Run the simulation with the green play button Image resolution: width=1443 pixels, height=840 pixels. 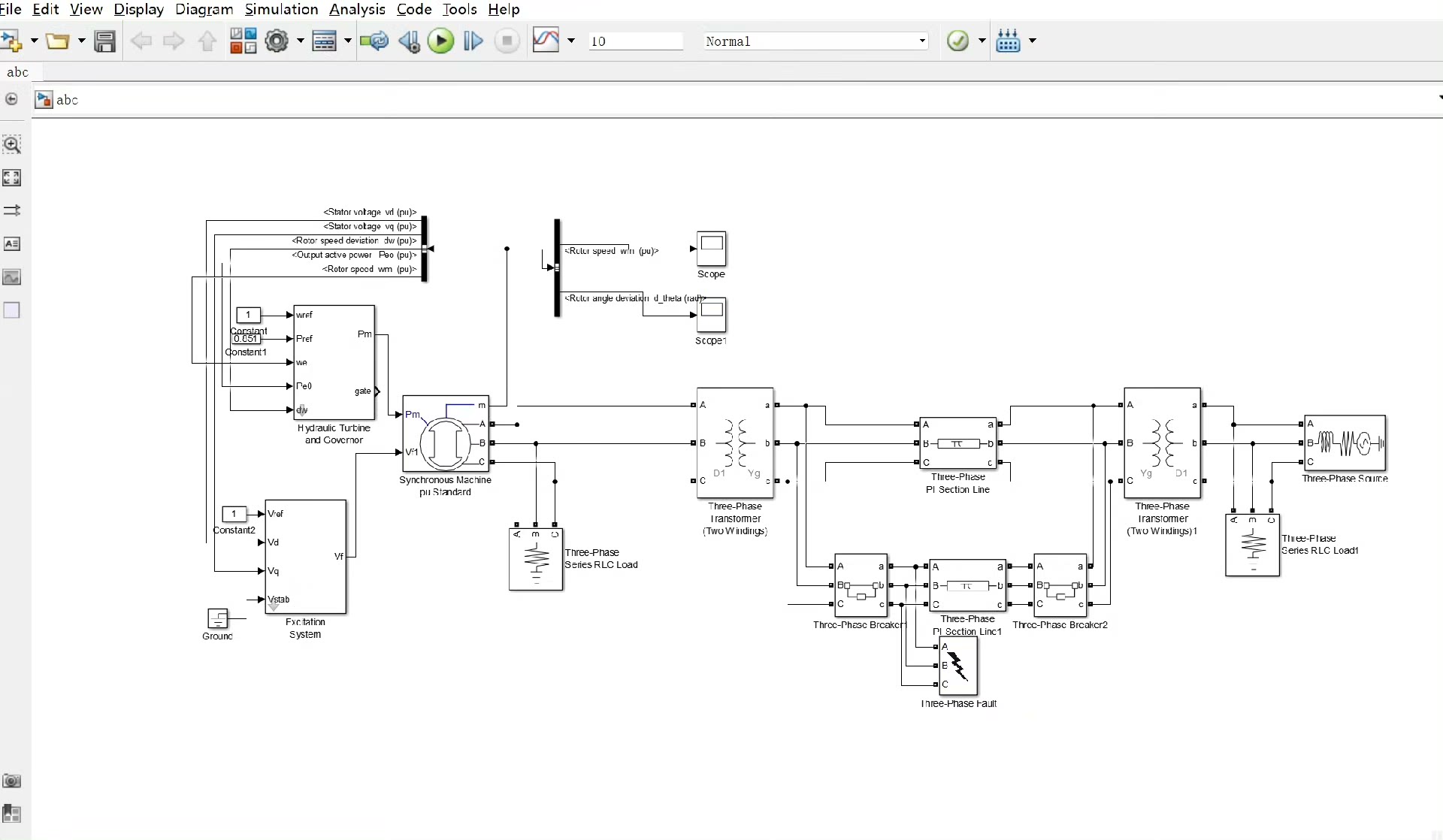click(x=440, y=41)
